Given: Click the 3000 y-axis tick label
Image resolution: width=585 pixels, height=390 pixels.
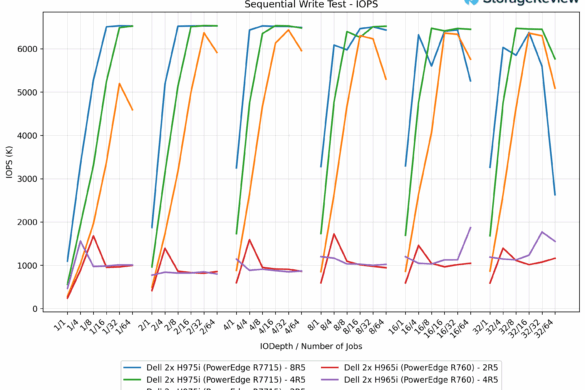Looking at the screenshot, I should pos(27,179).
